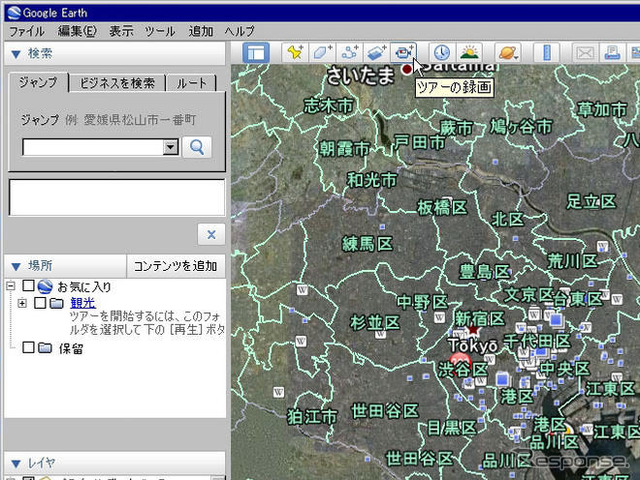Click the 狛江市 map label
640x480 pixels.
pos(312,417)
